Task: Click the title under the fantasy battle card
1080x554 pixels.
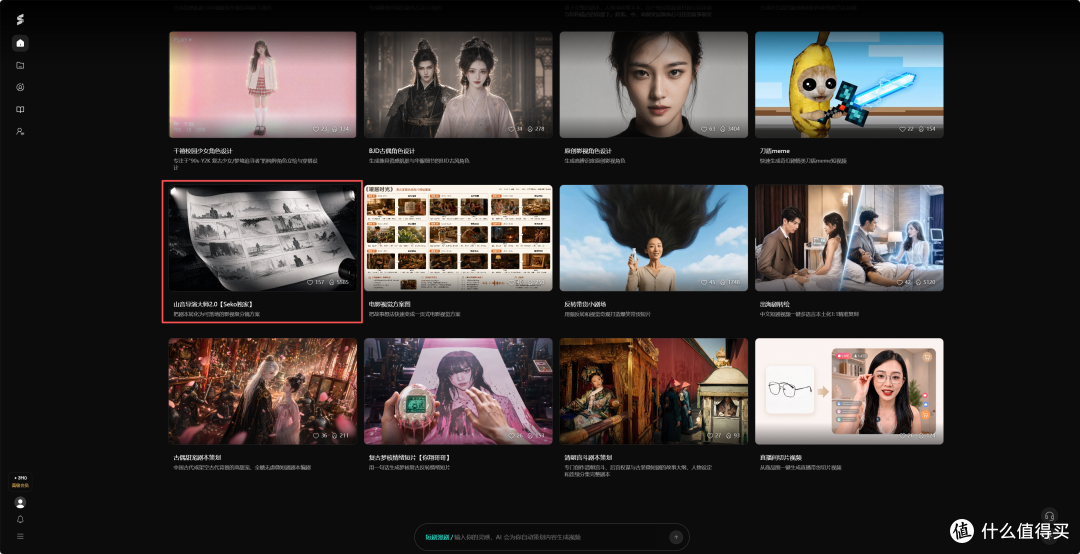Action: click(x=196, y=457)
